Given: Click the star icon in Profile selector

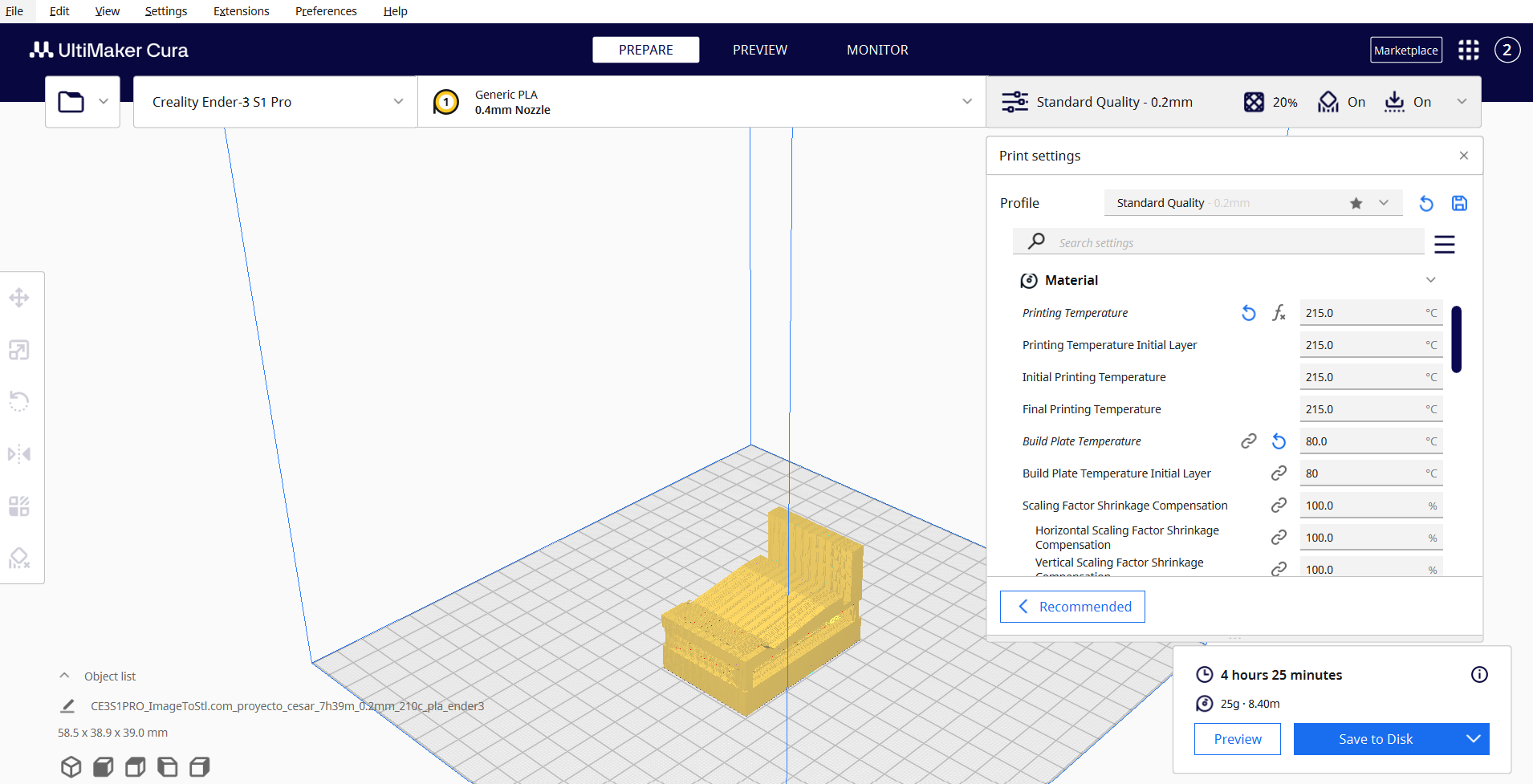Looking at the screenshot, I should point(1356,203).
